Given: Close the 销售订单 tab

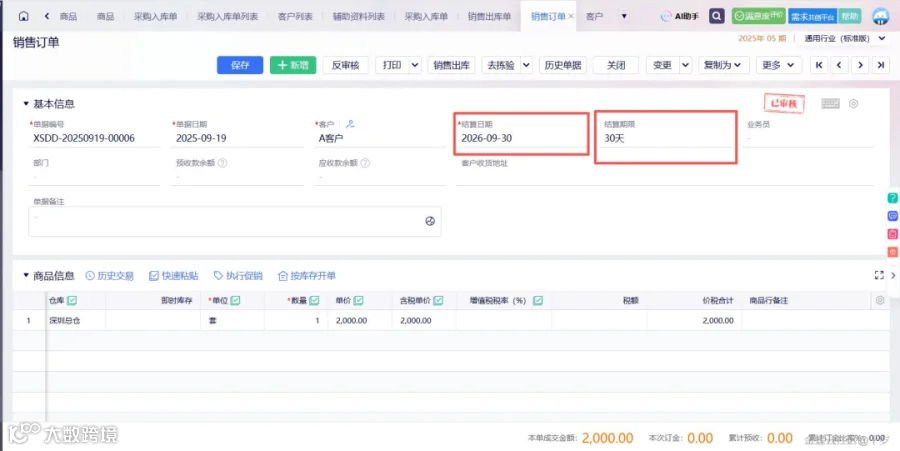Looking at the screenshot, I should click(x=571, y=17).
